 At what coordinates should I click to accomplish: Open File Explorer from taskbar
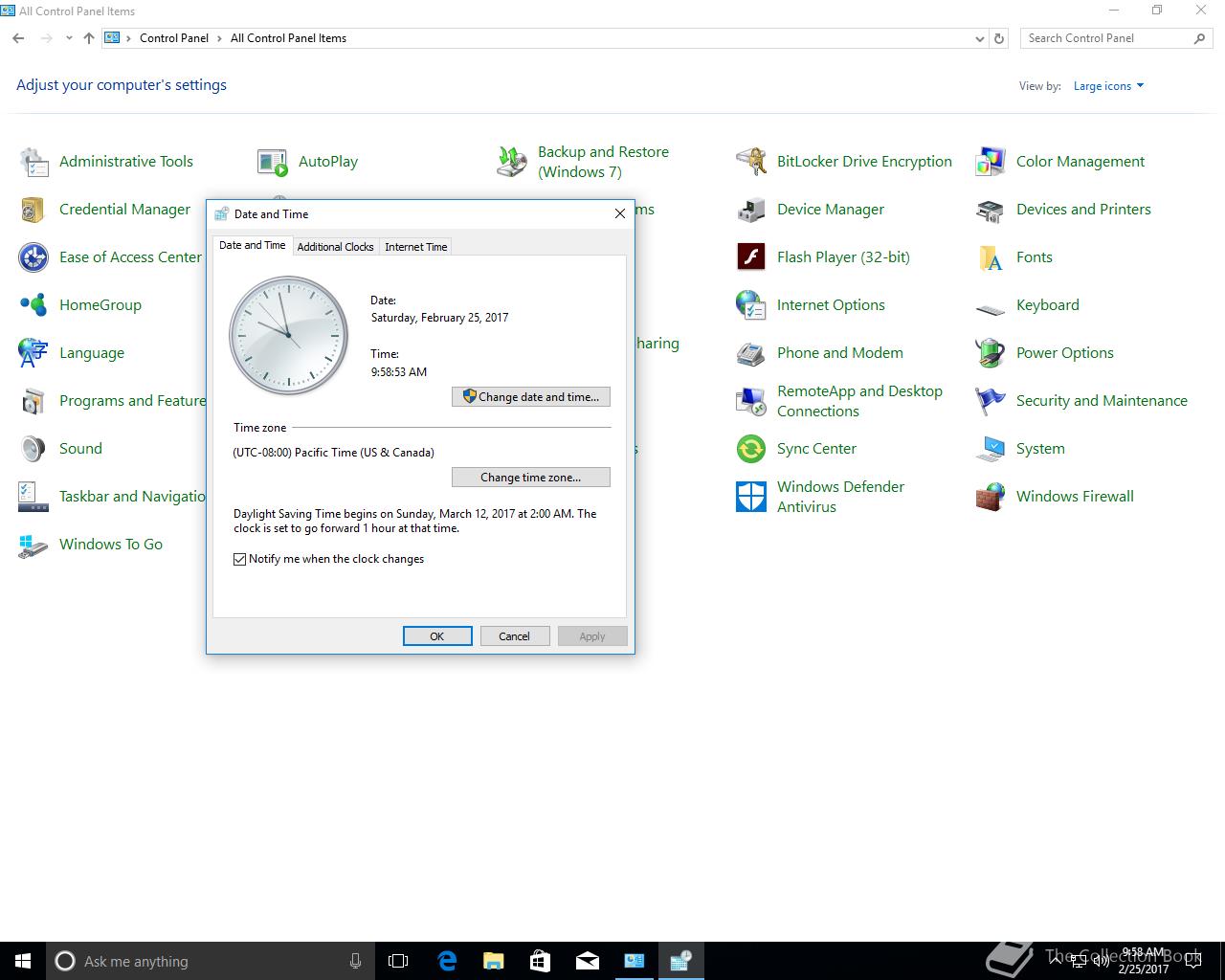click(x=494, y=961)
